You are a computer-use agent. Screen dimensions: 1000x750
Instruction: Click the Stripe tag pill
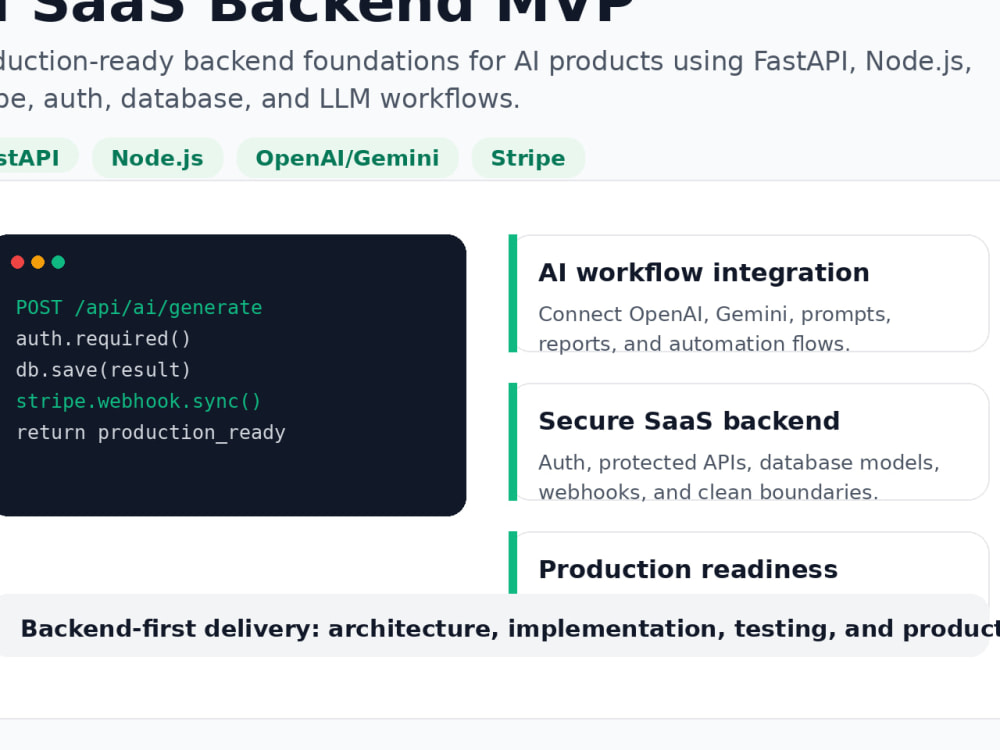[528, 158]
